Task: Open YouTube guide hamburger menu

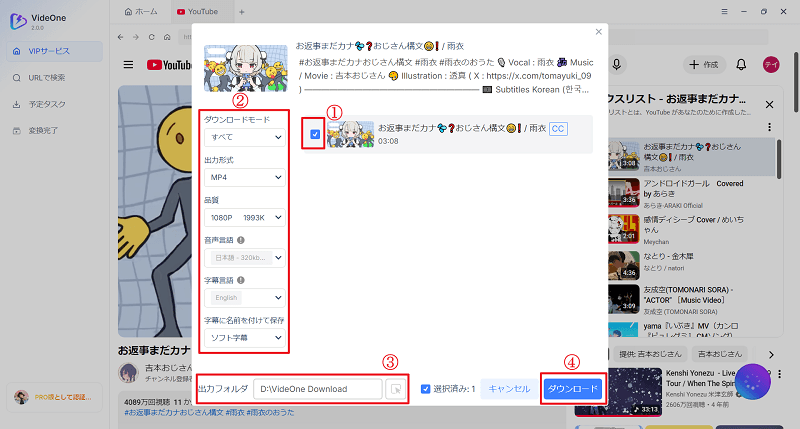Action: pyautogui.click(x=129, y=65)
